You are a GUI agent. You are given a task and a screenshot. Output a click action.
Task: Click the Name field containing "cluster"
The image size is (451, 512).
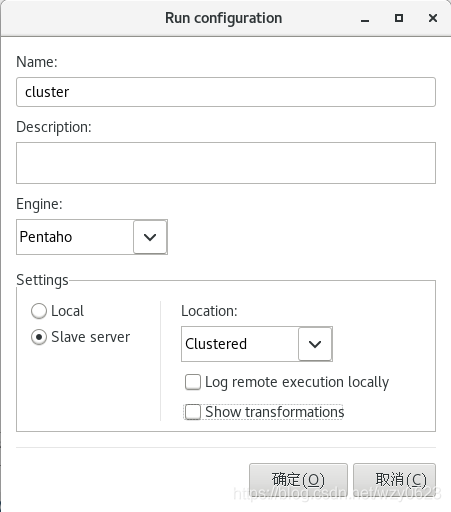226,92
